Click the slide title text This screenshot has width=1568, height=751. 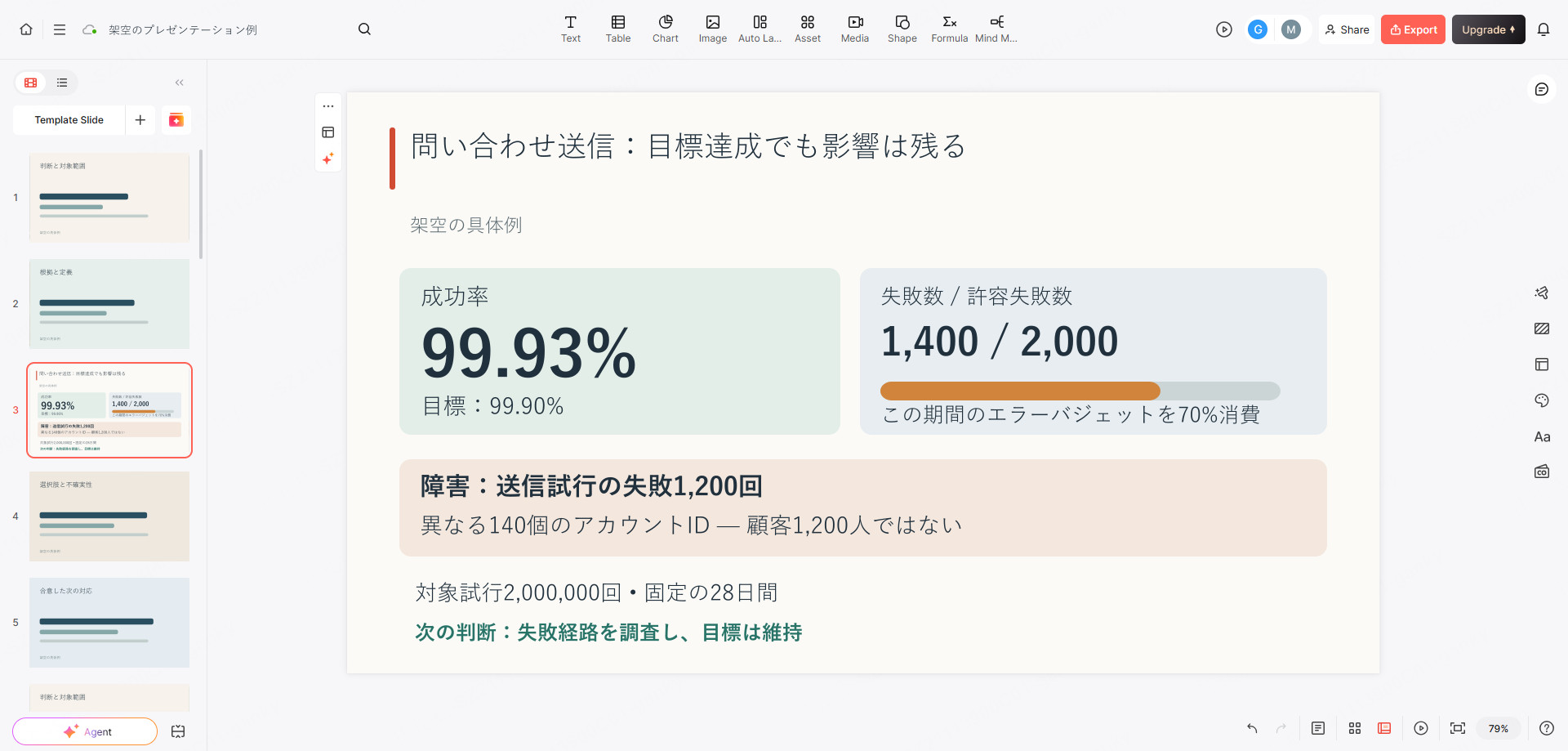[x=688, y=146]
